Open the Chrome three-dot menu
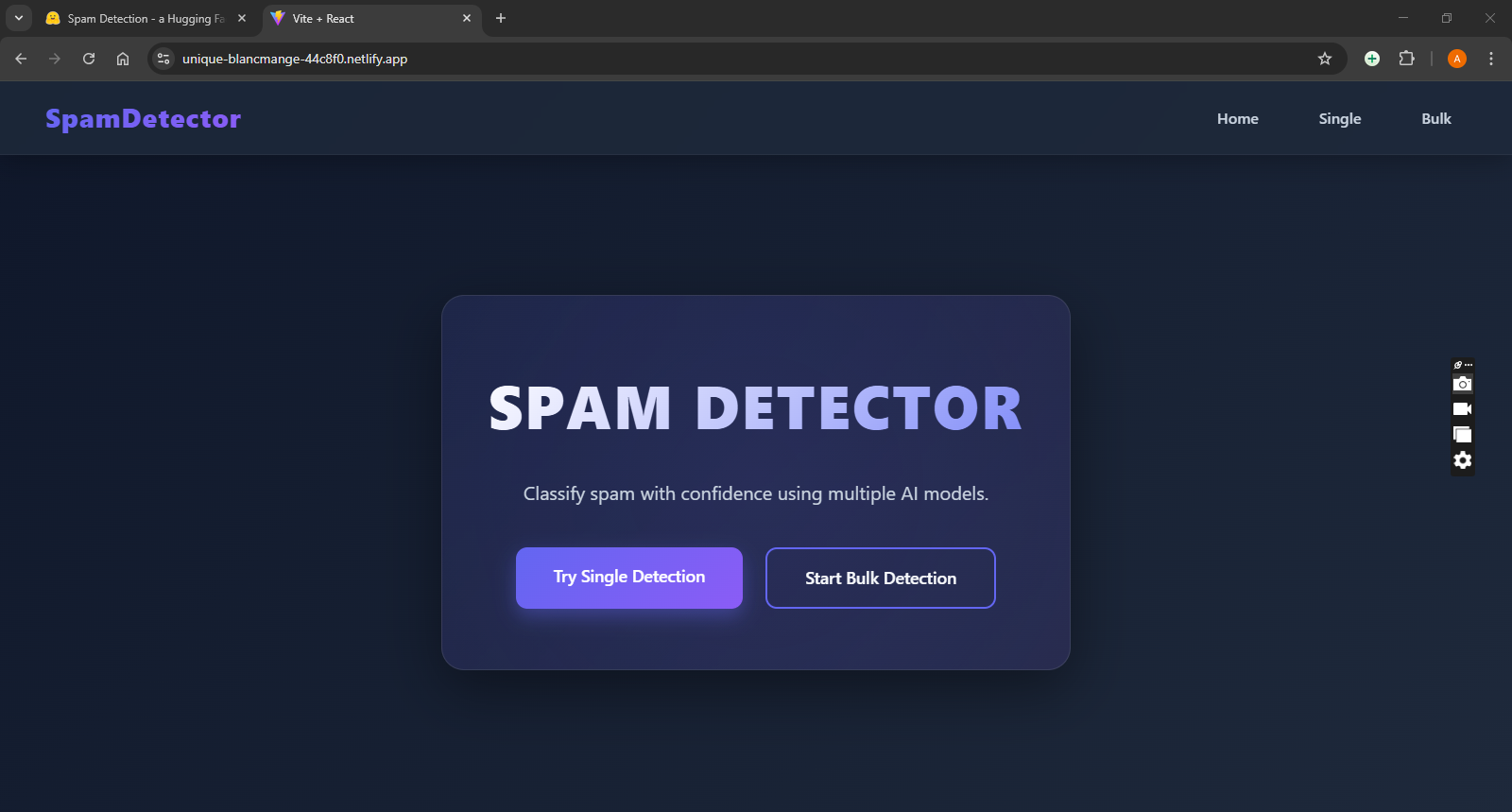Image resolution: width=1512 pixels, height=812 pixels. pos(1491,59)
